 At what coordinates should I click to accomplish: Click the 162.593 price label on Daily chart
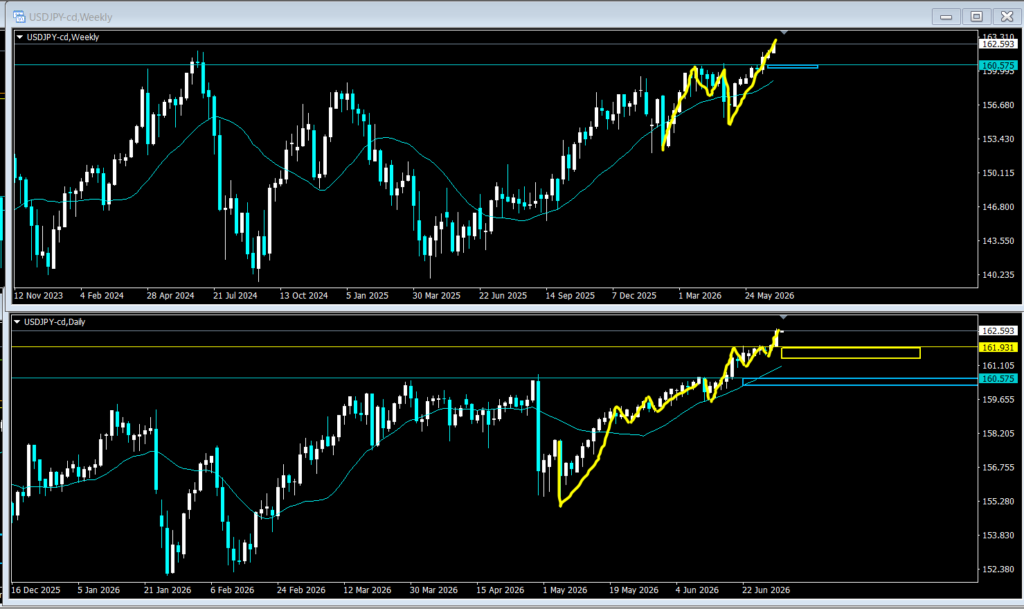click(998, 331)
